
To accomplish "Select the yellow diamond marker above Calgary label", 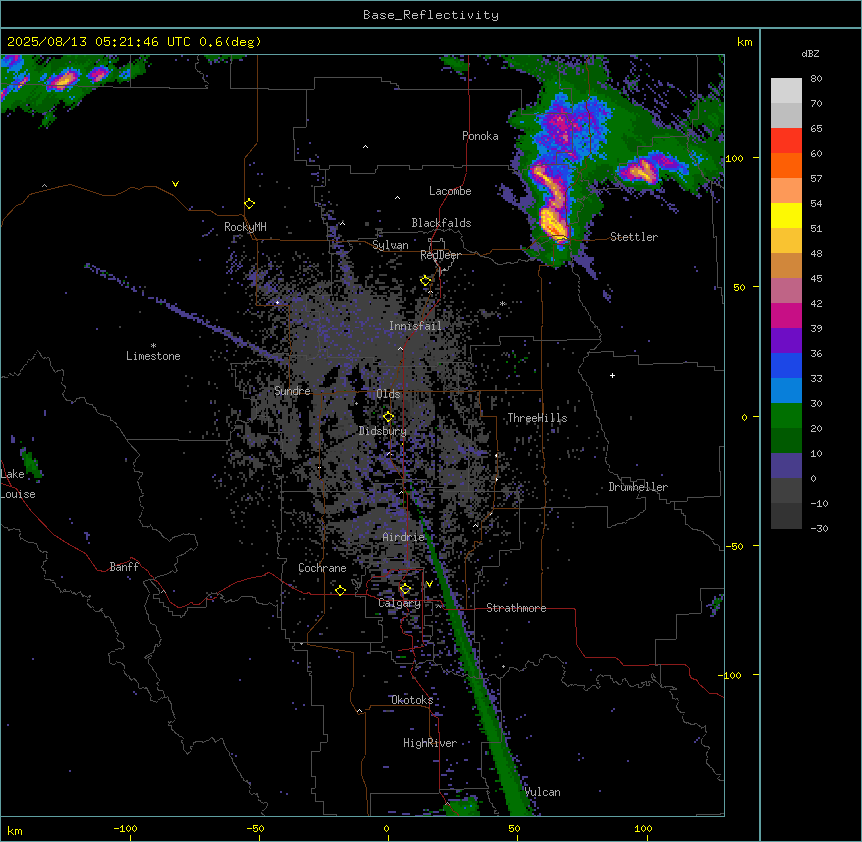I will pos(405,589).
